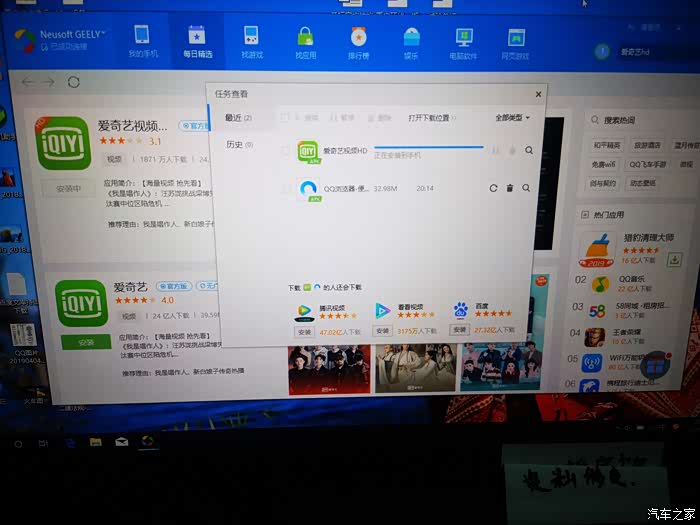
Task: Click the app store logo beside Neusoft GEELY
Action: [24, 41]
